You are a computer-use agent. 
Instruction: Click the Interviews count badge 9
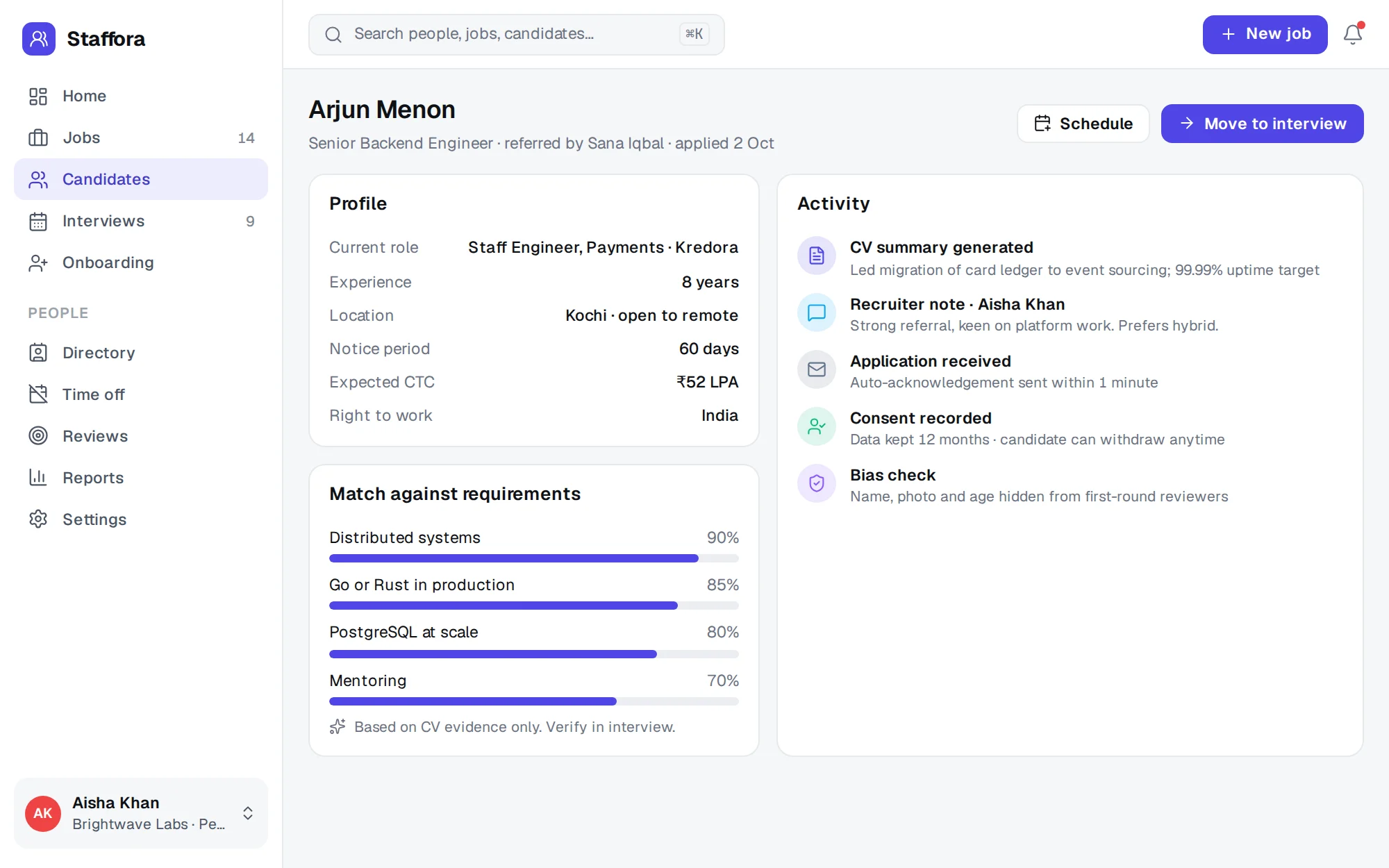[250, 222]
